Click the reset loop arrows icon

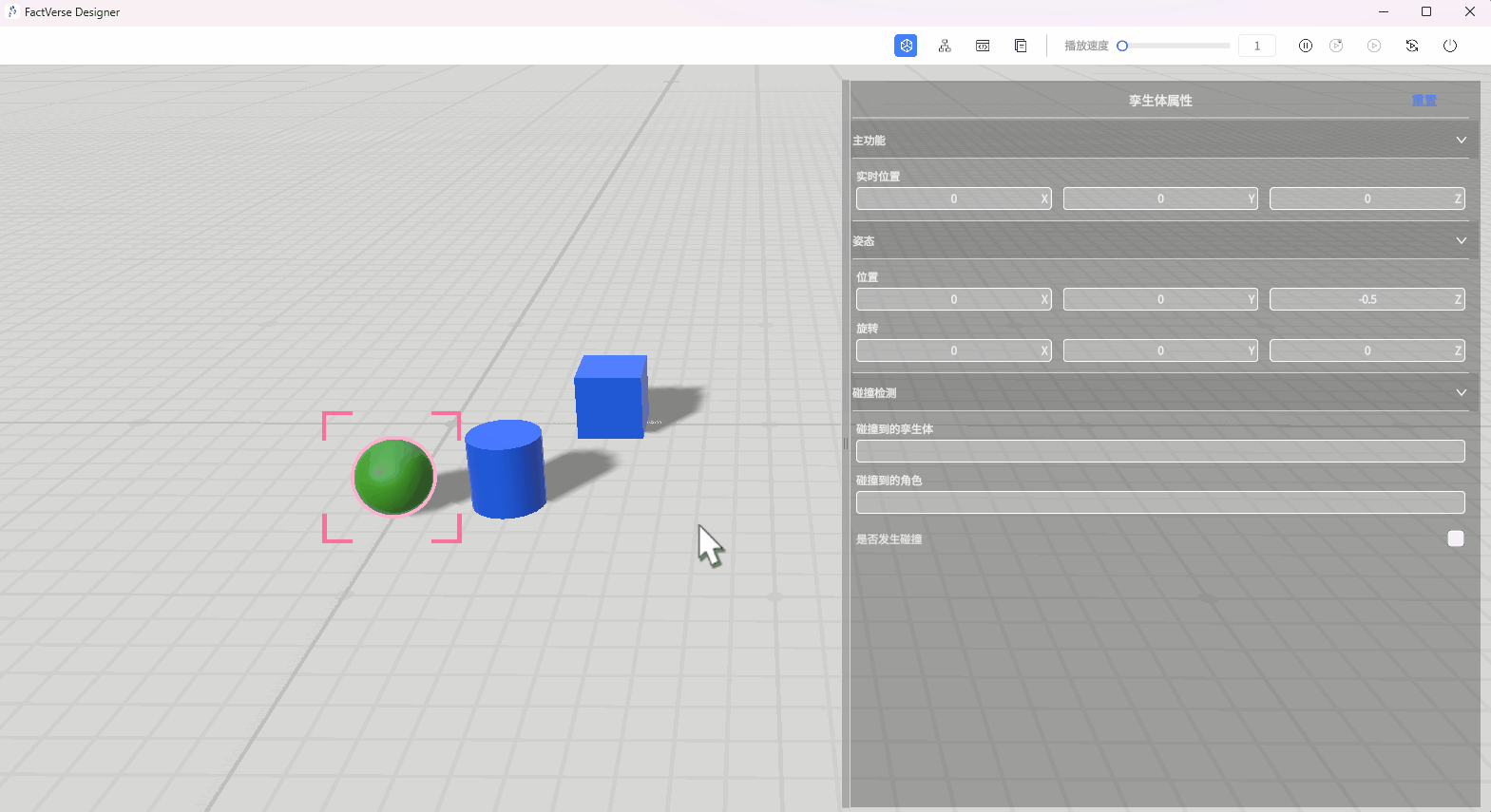coord(1412,46)
